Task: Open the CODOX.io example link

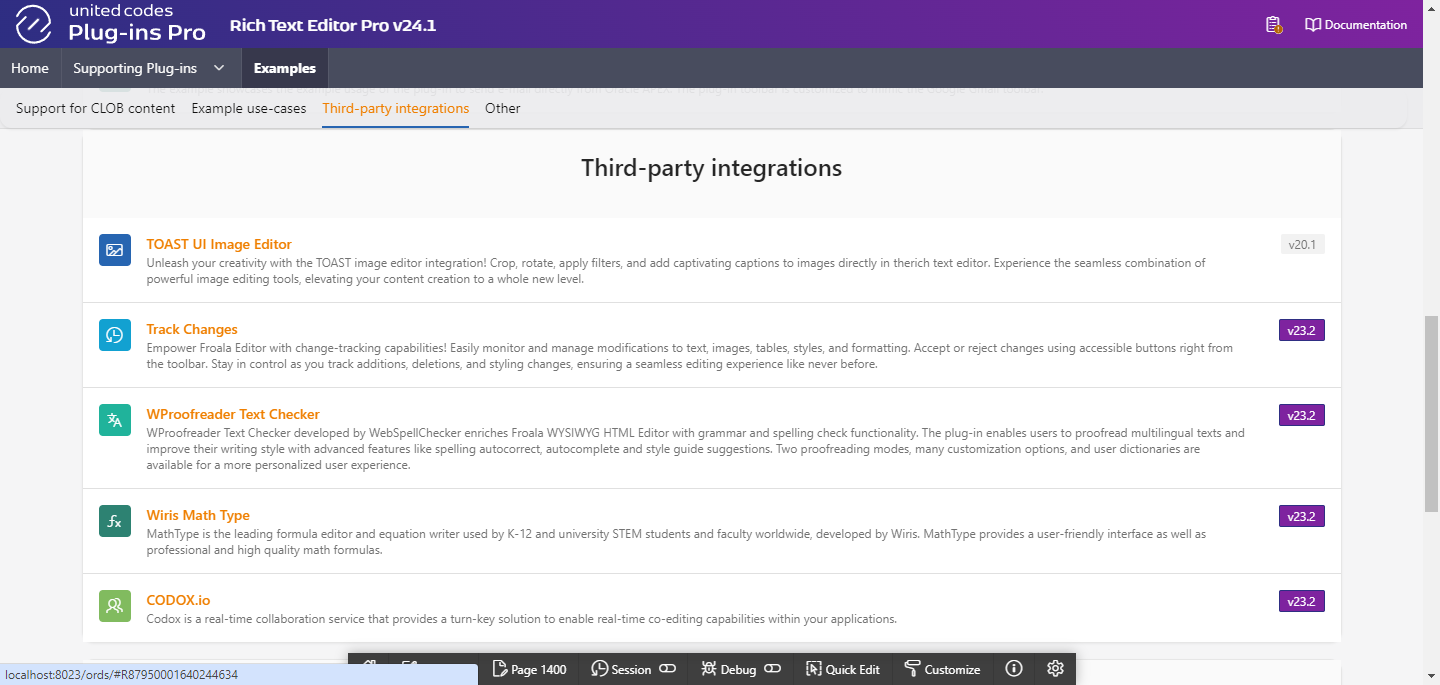Action: coord(178,600)
